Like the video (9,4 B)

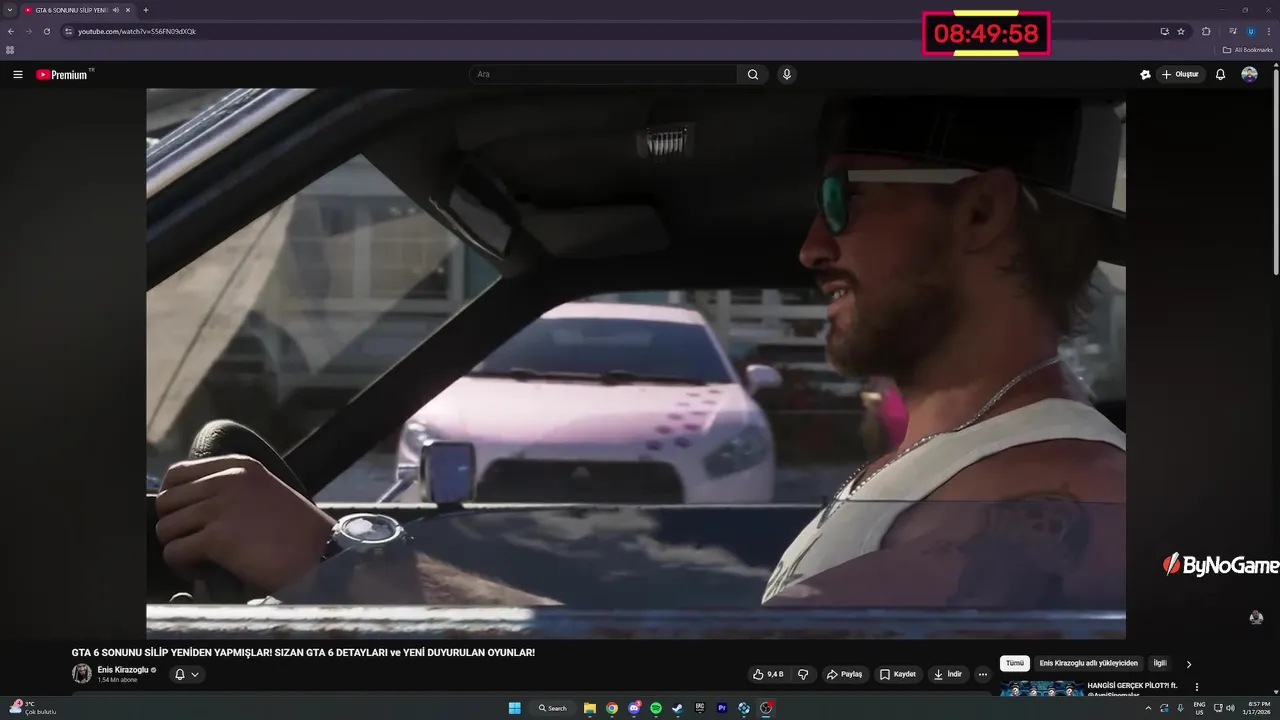point(769,674)
